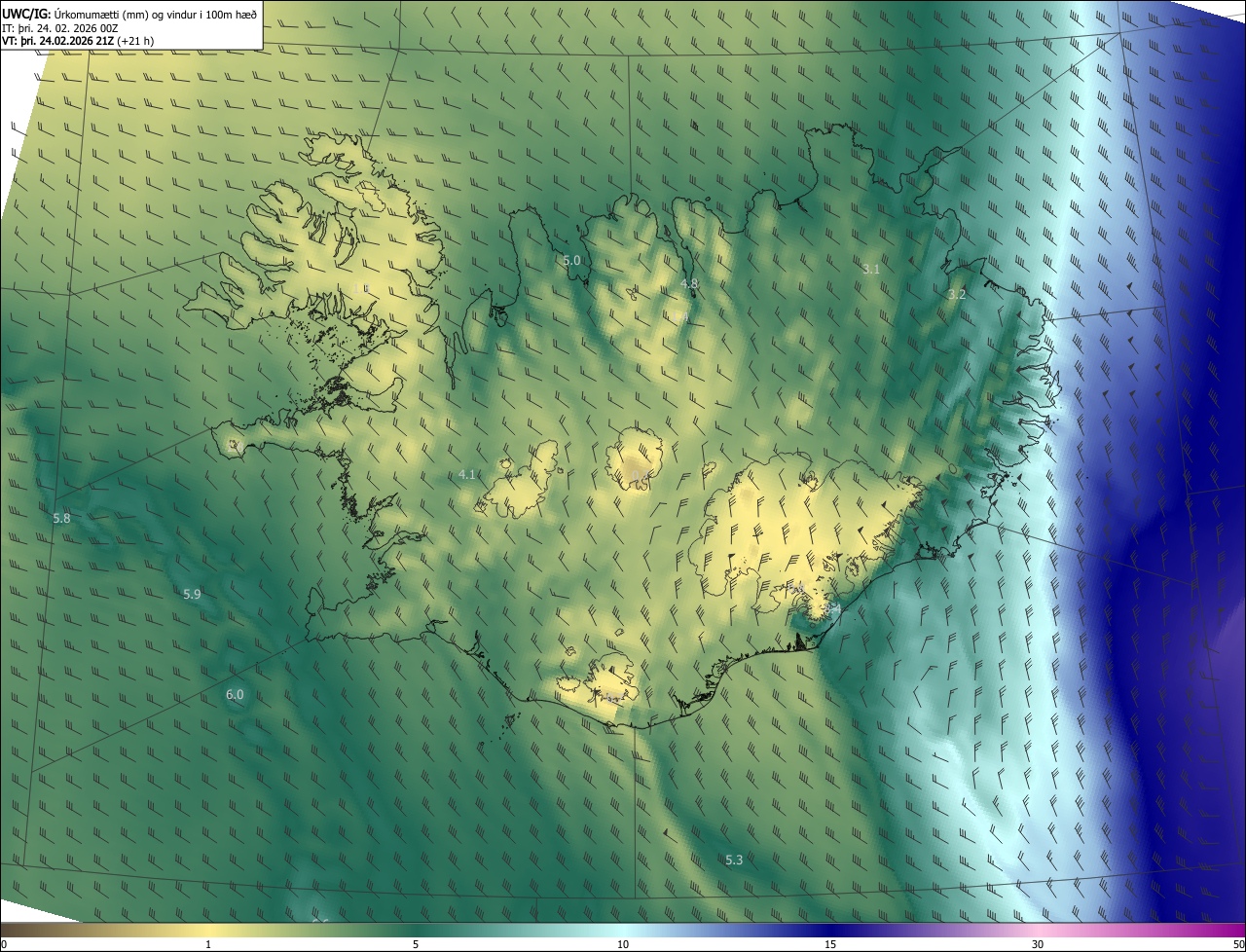Click the "3.1" value label on the map
The image size is (1246, 952).
tap(871, 269)
